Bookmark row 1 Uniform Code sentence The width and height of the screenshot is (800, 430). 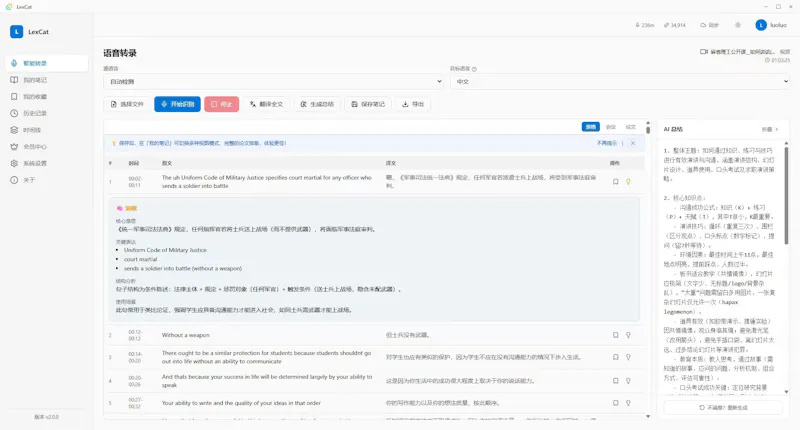coord(616,182)
